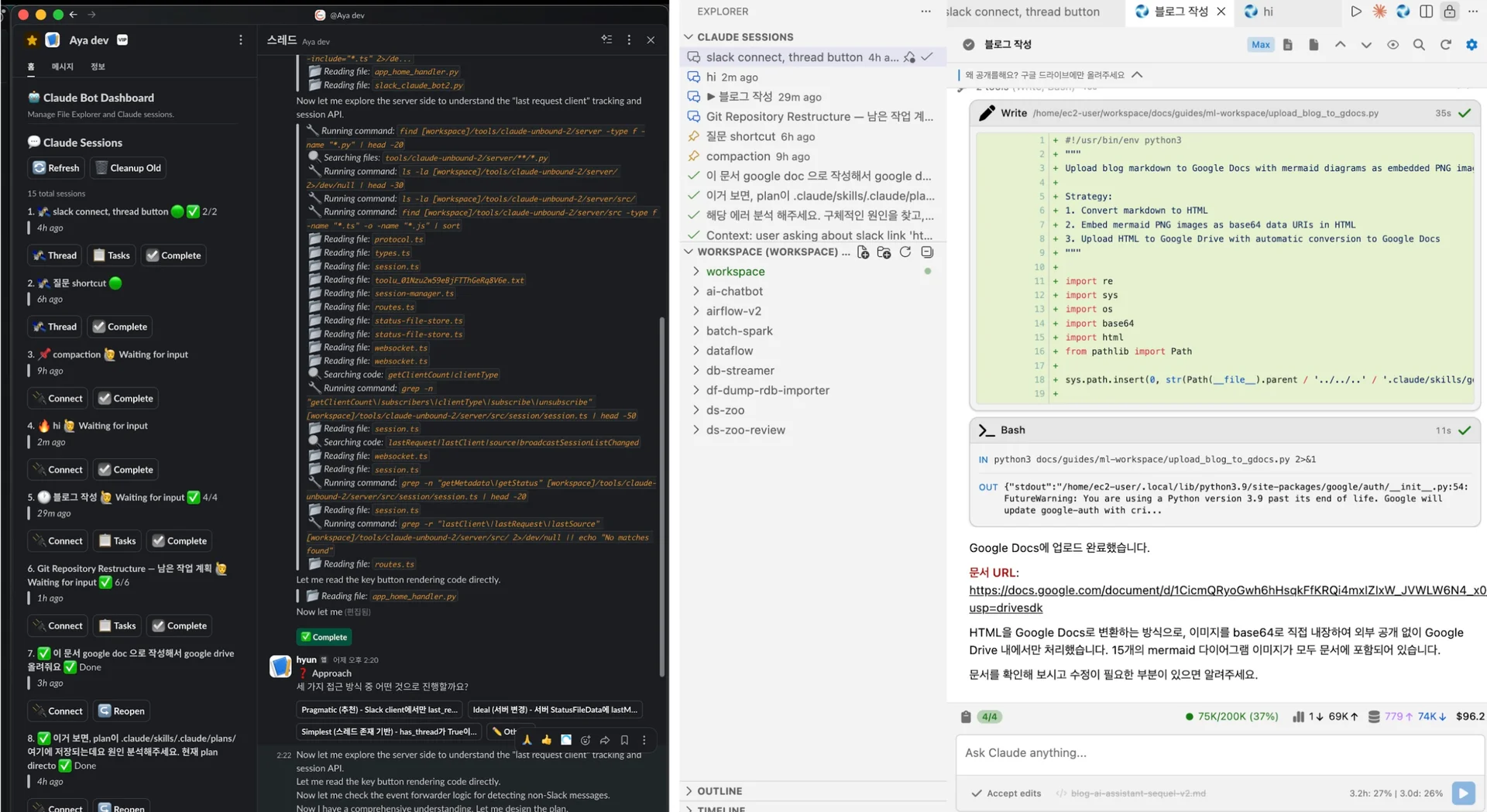Toggle the lock icon in editor title bar
1487x812 pixels.
(x=1449, y=12)
